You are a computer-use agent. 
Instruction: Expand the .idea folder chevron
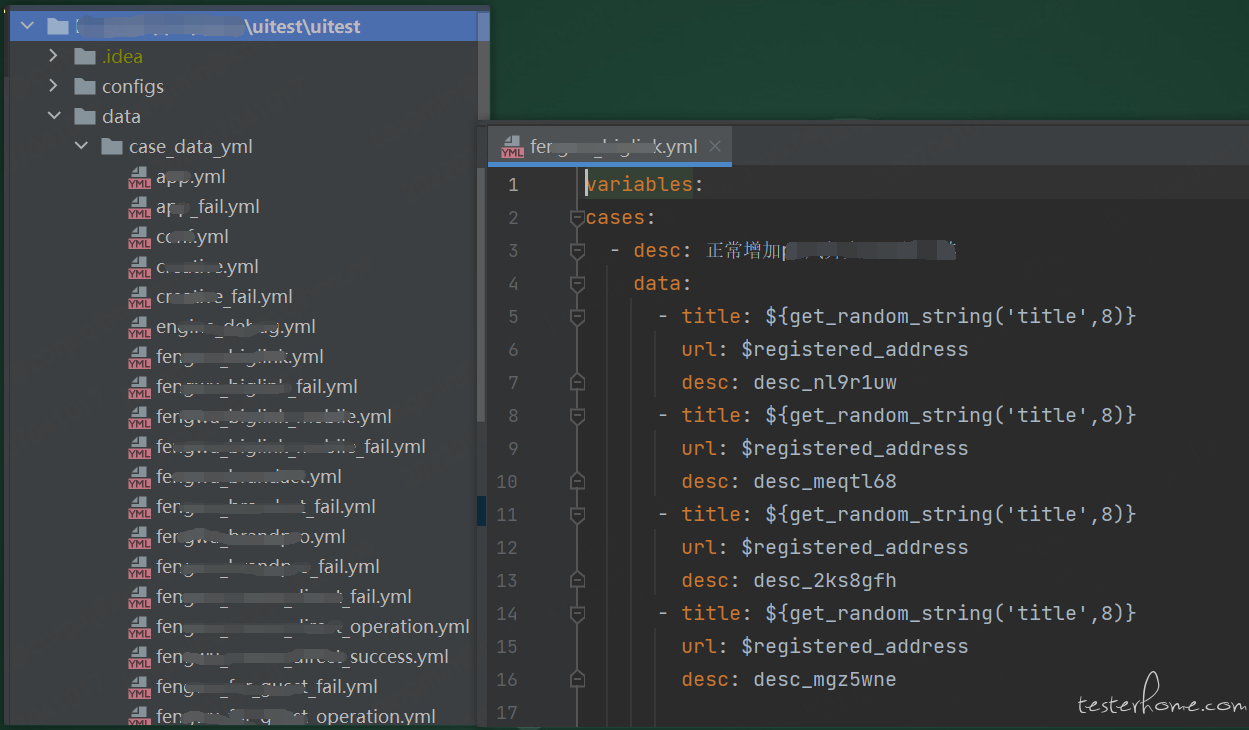click(x=54, y=57)
